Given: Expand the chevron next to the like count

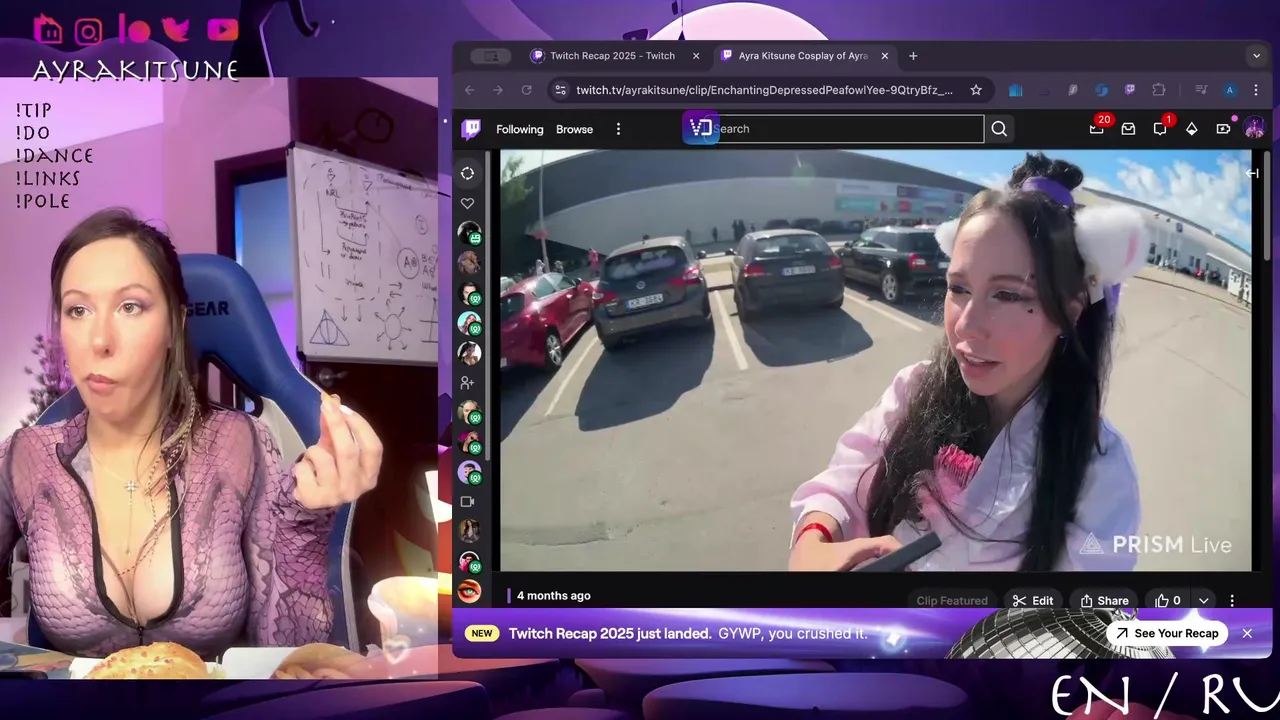Looking at the screenshot, I should [x=1204, y=601].
